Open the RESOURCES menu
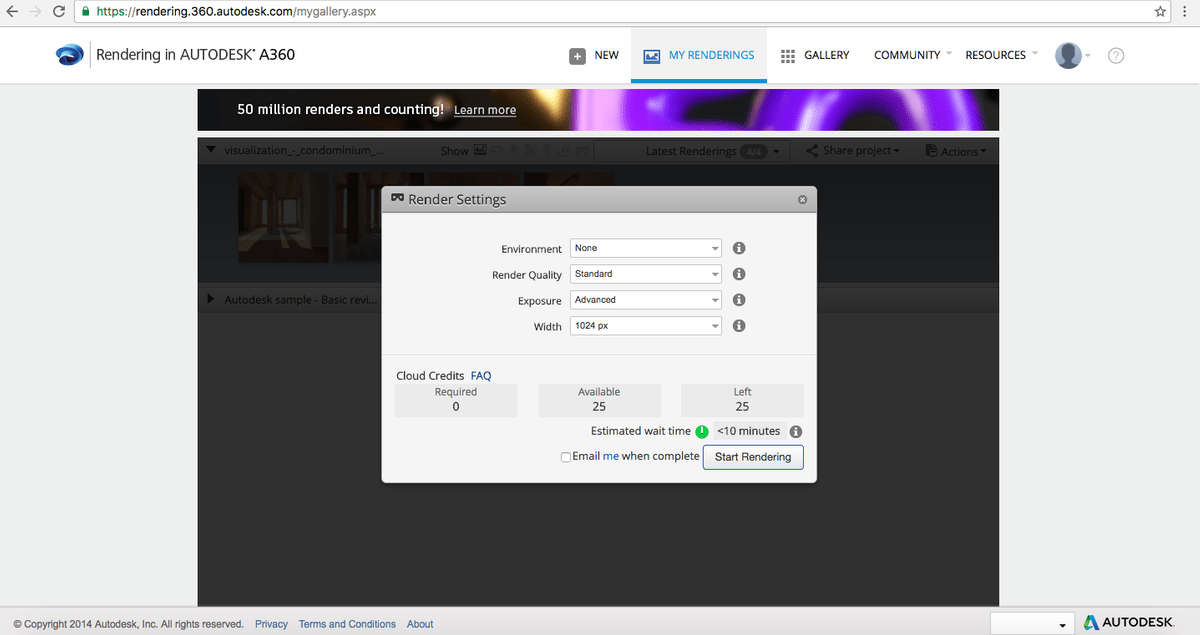Screen dimensions: 1200x635 (x=1001, y=56)
